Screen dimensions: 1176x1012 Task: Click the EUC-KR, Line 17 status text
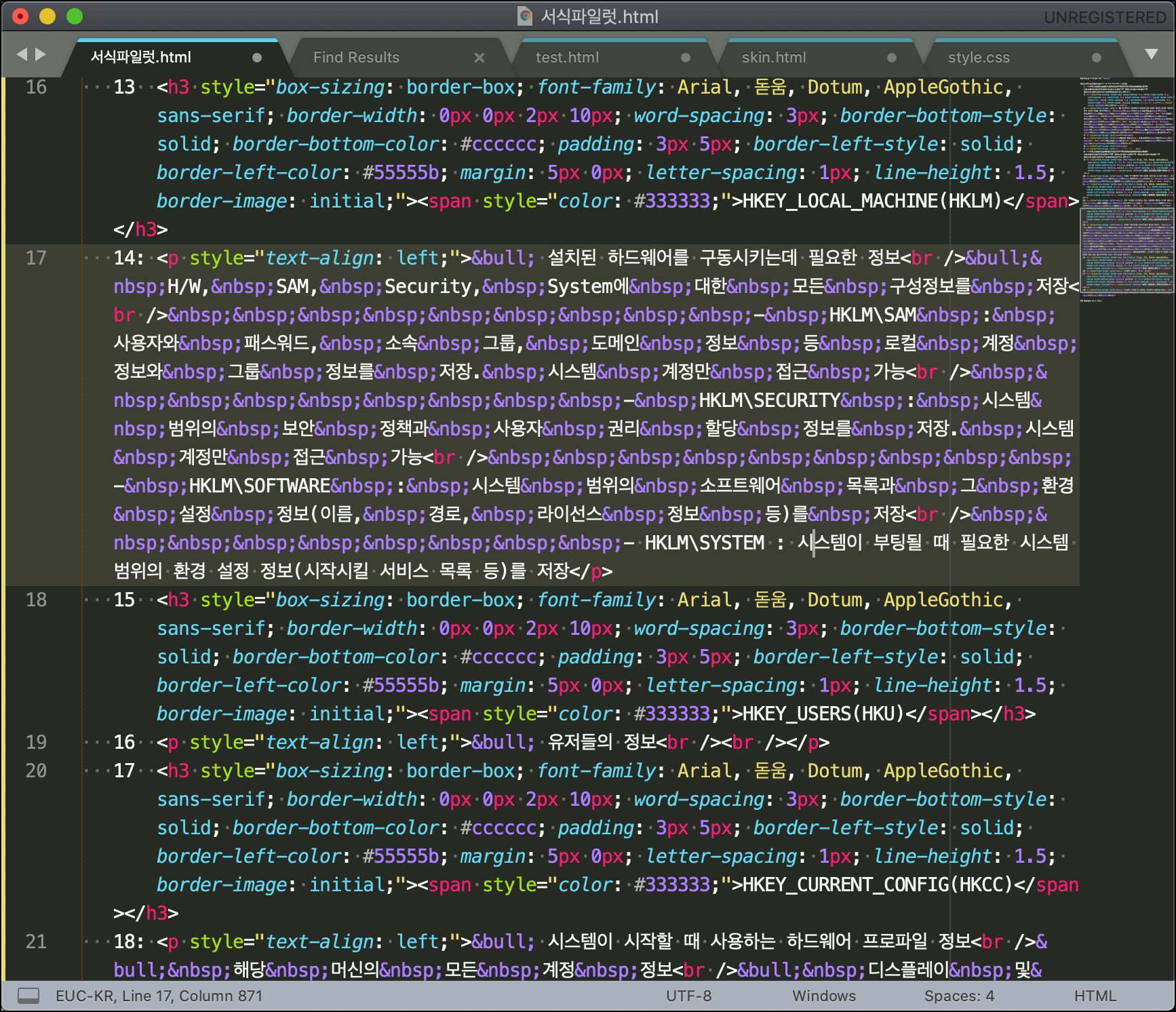[159, 996]
